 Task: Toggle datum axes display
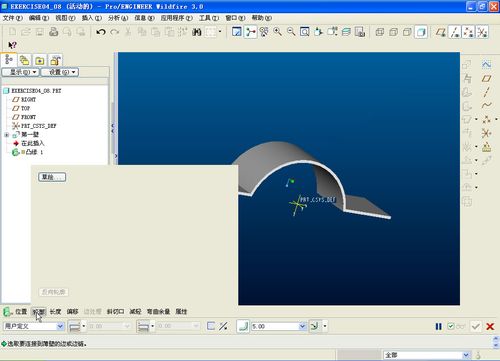(x=455, y=32)
